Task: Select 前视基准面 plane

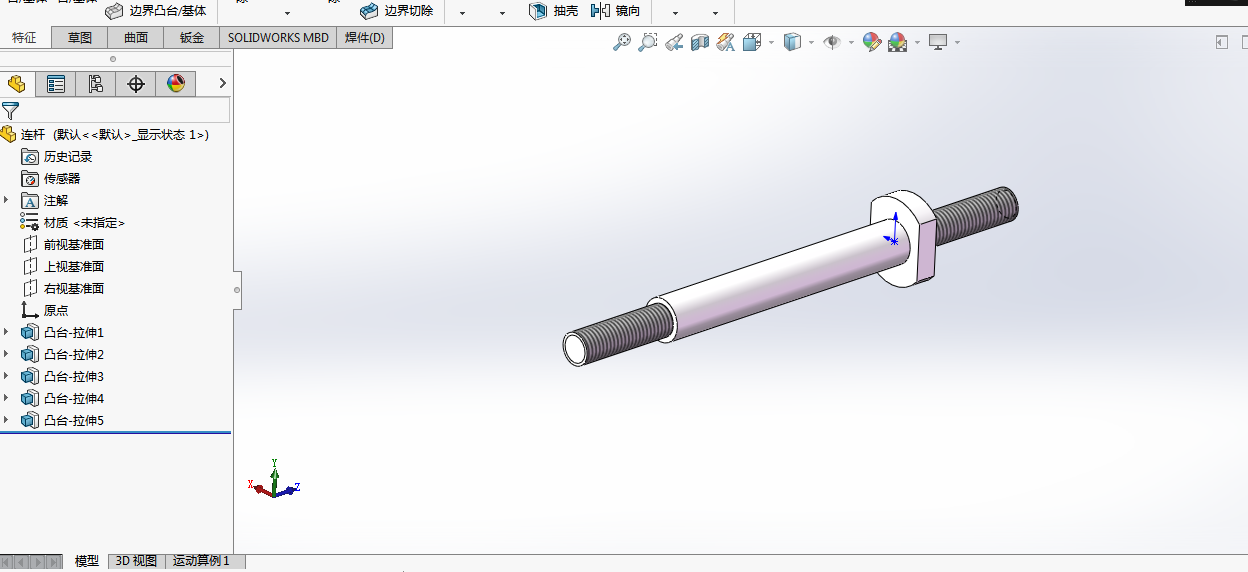Action: pos(63,244)
